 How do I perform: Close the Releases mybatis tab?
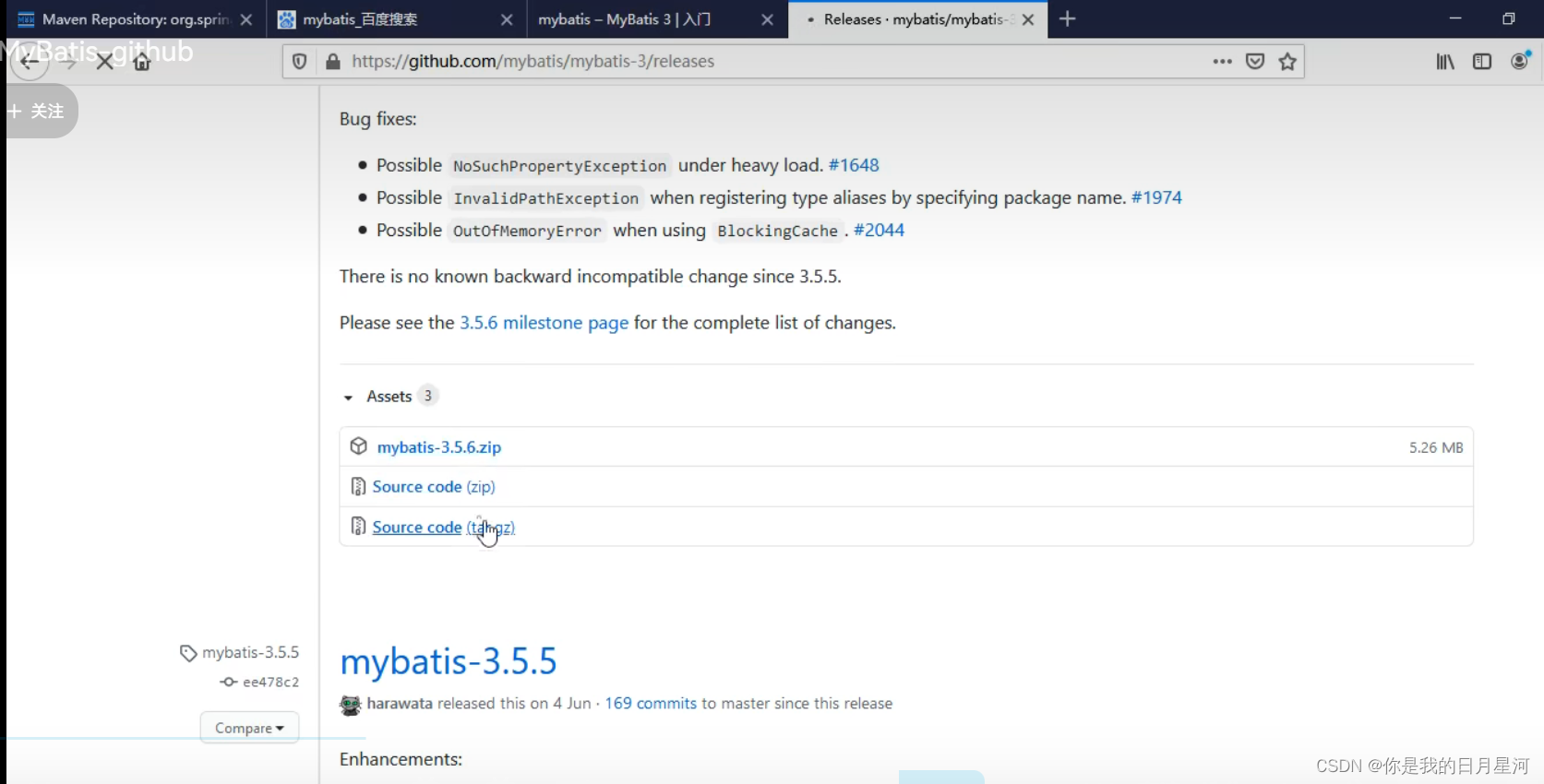pyautogui.click(x=1028, y=19)
